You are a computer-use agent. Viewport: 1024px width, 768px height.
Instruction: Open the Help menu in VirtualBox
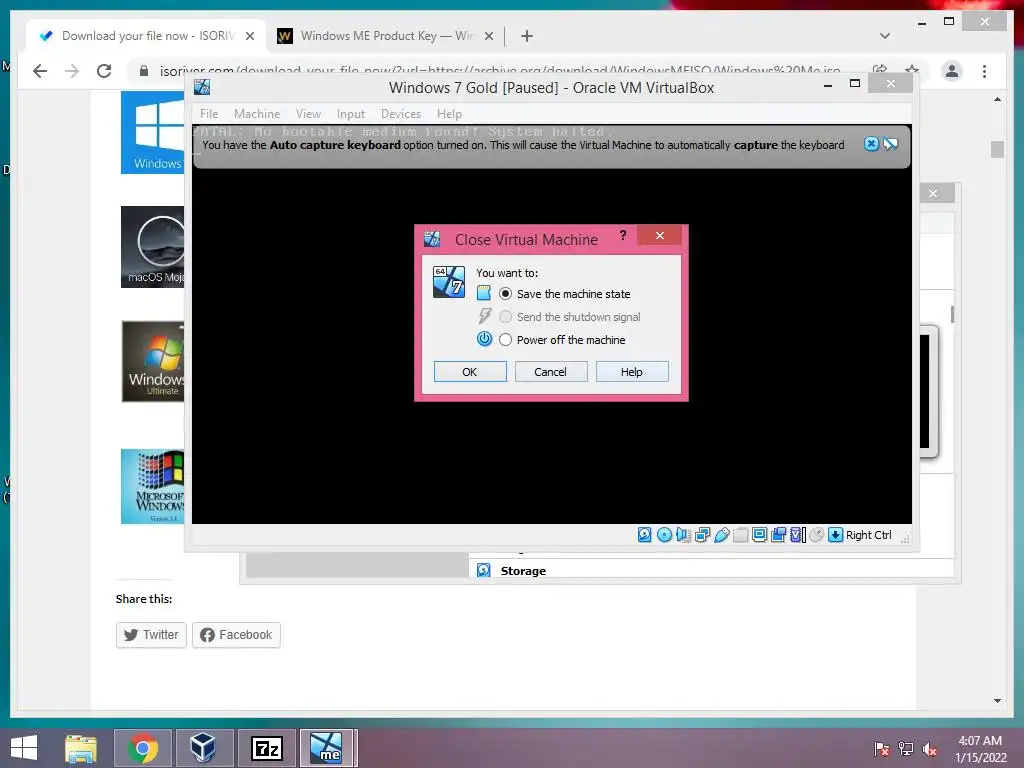tap(449, 114)
